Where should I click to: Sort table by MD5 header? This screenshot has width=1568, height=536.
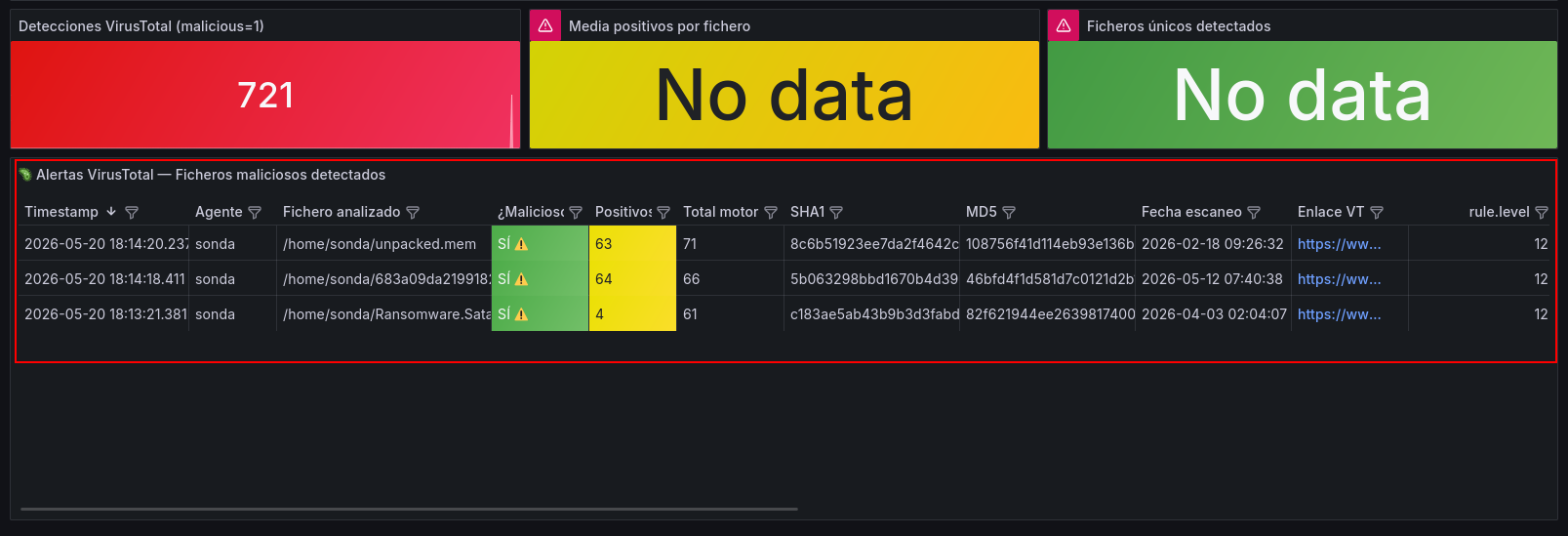[982, 212]
